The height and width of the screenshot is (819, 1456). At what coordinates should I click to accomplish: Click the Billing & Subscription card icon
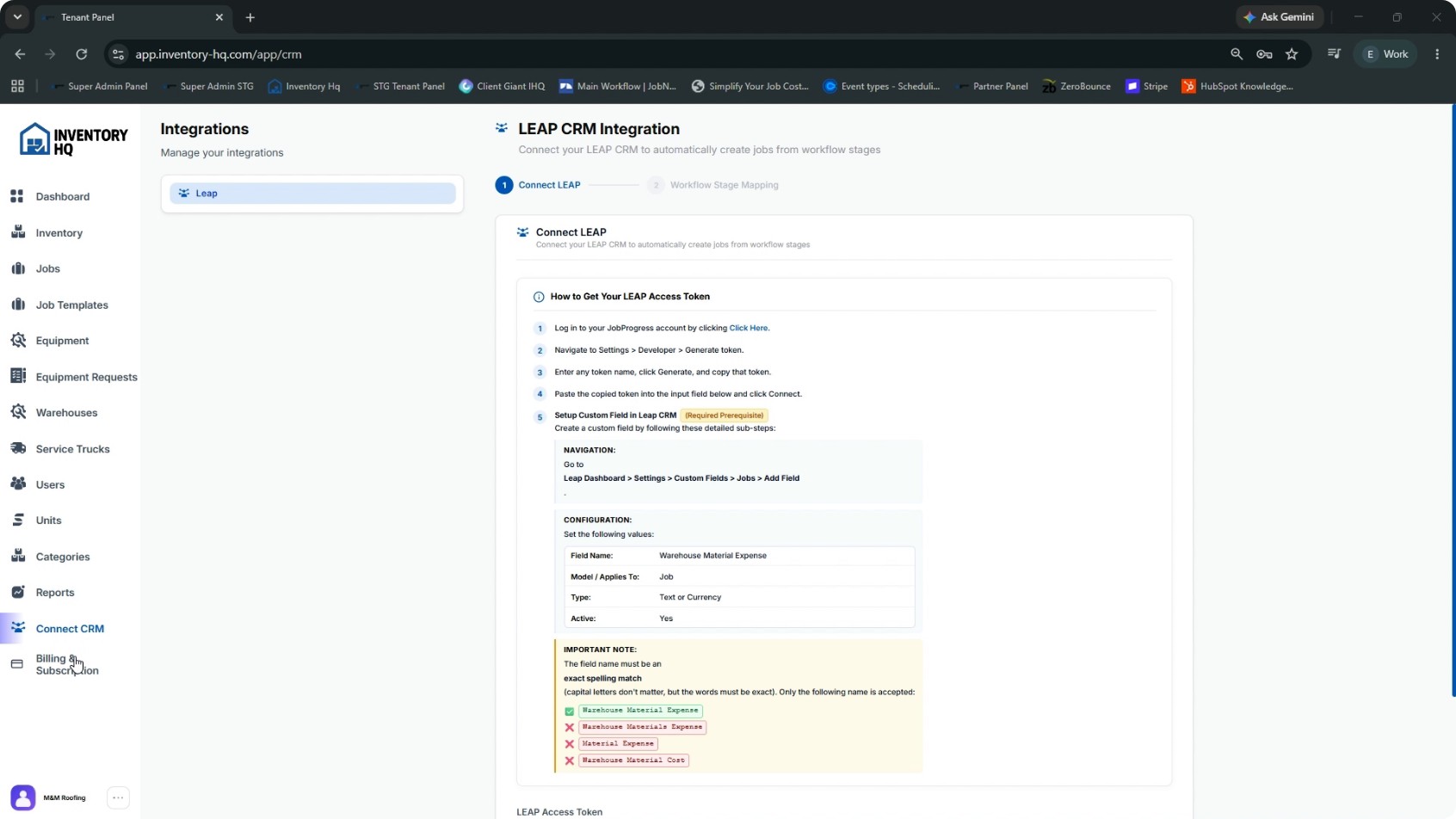[x=17, y=664]
